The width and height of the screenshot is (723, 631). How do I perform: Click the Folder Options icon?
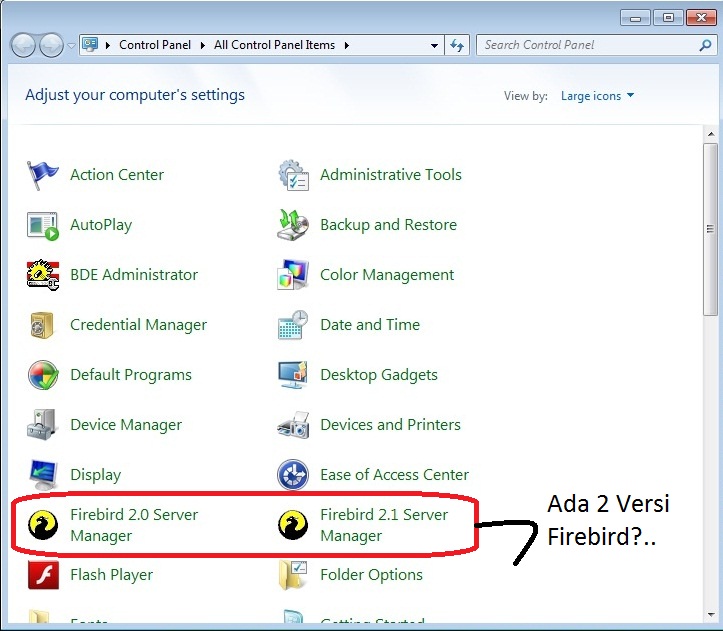[293, 575]
